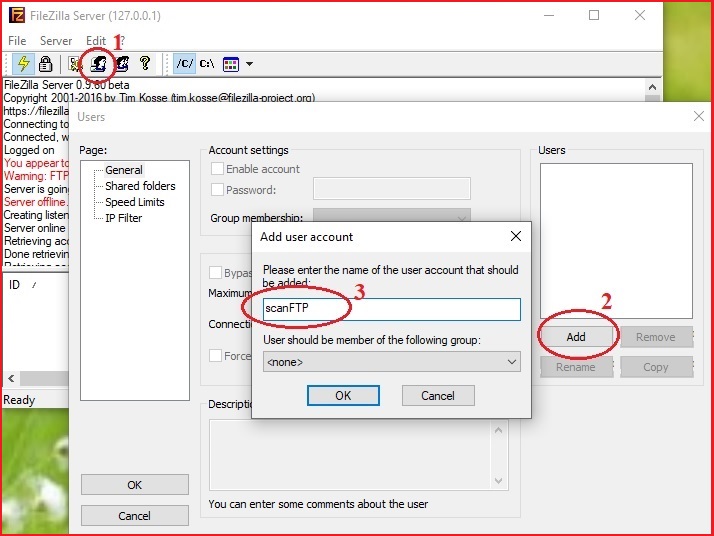The image size is (714, 536).
Task: Click the Add user button
Action: tap(576, 337)
